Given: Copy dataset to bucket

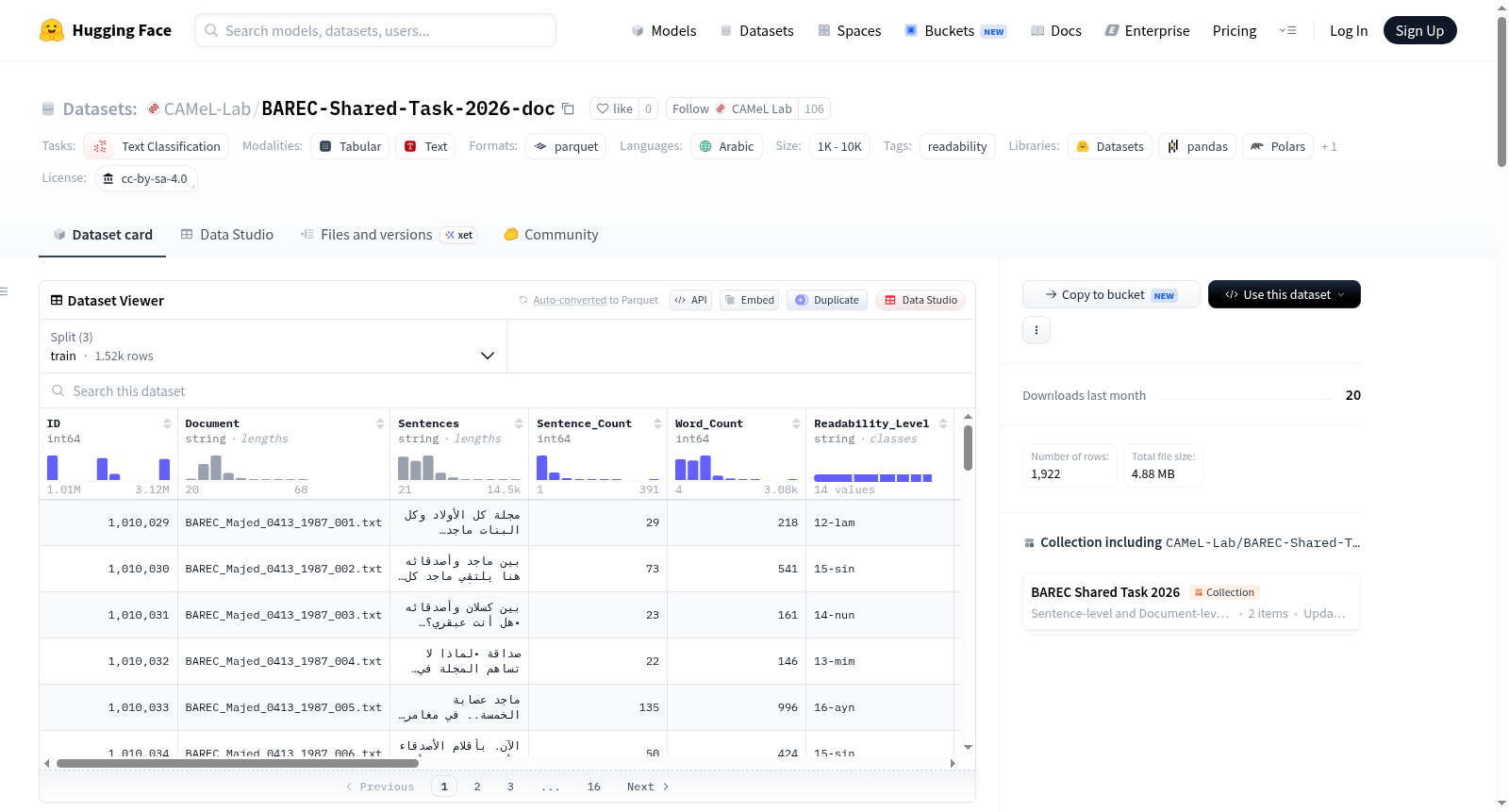Looking at the screenshot, I should (1111, 294).
